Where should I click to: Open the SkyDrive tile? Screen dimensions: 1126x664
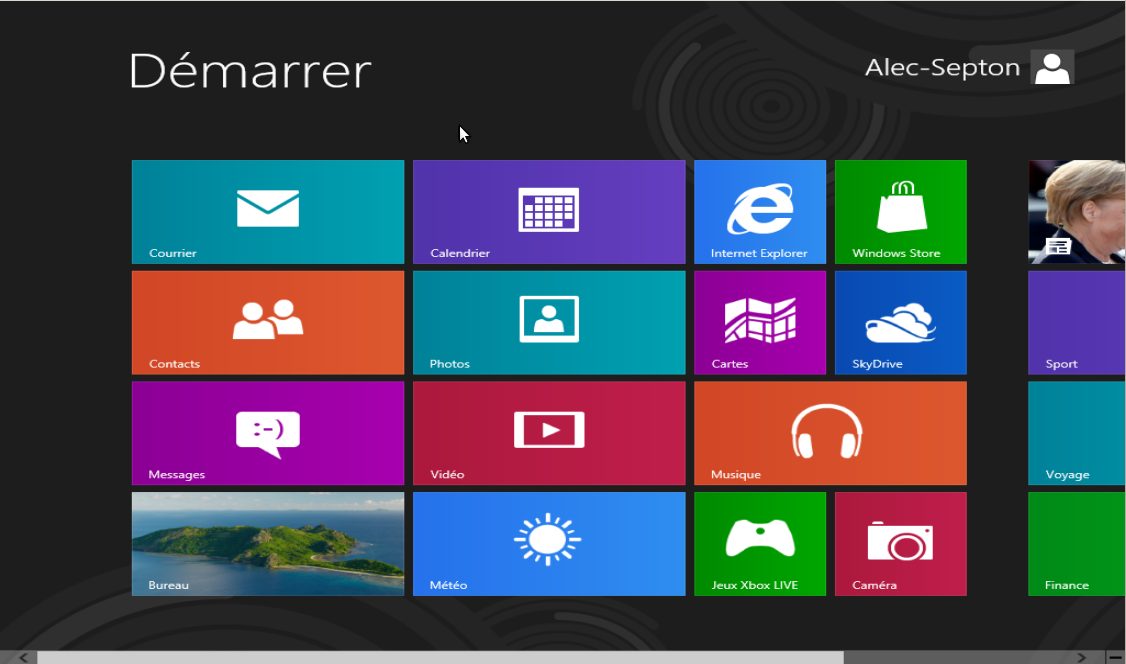coord(899,322)
